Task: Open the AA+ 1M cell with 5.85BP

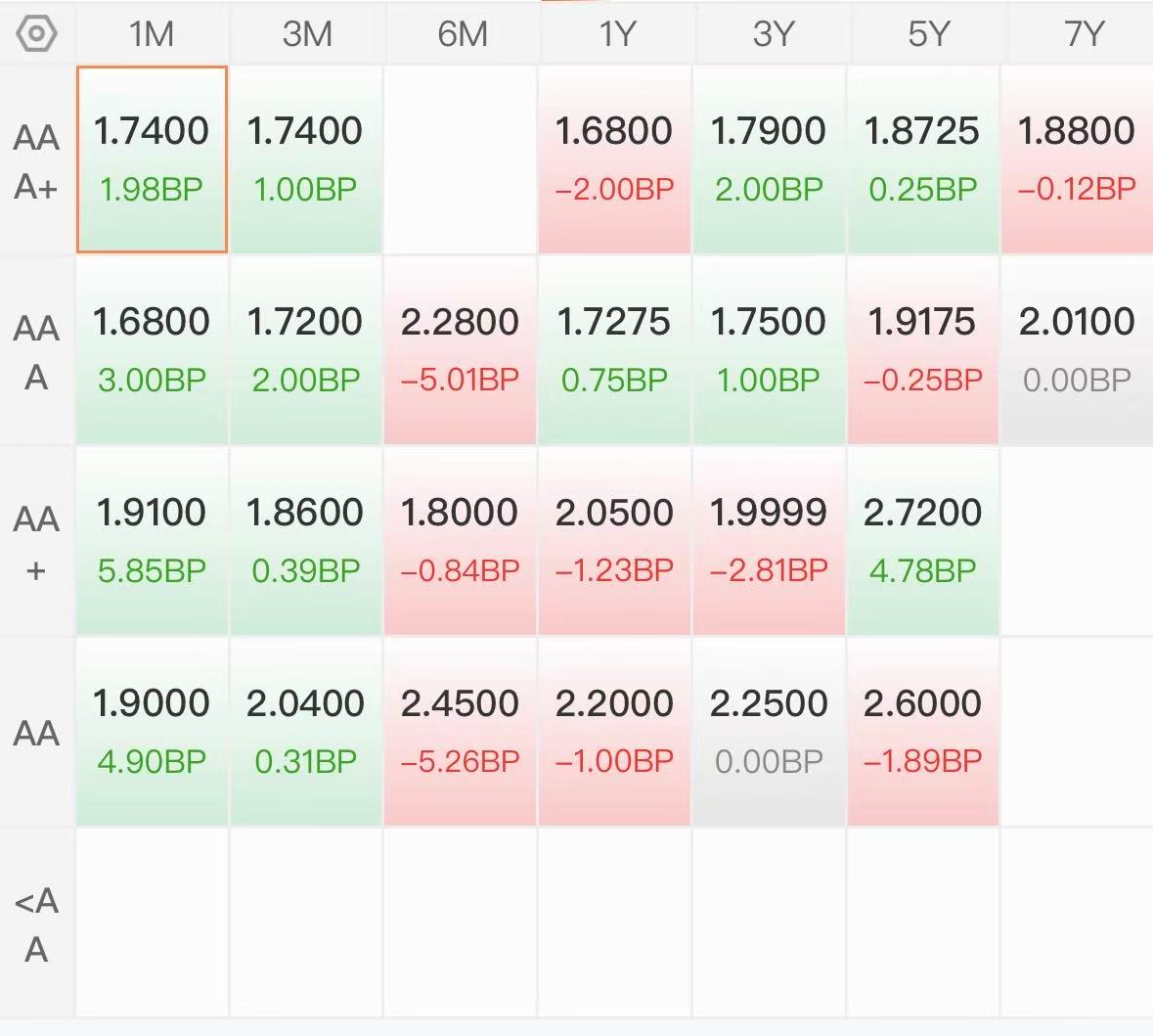Action: pos(152,541)
